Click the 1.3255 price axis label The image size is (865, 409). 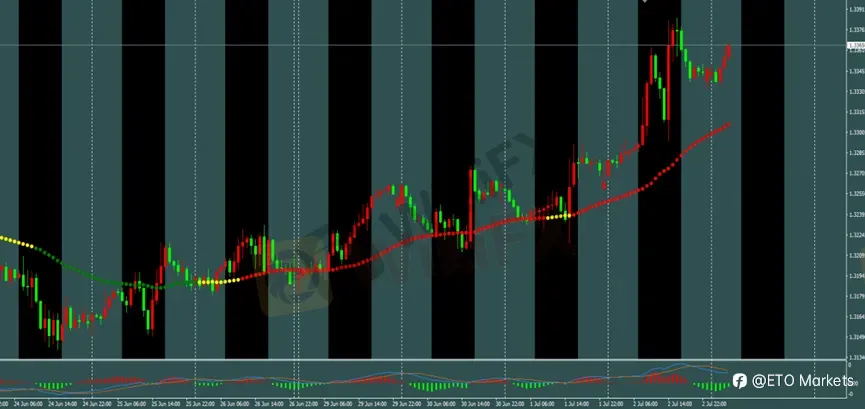(857, 194)
